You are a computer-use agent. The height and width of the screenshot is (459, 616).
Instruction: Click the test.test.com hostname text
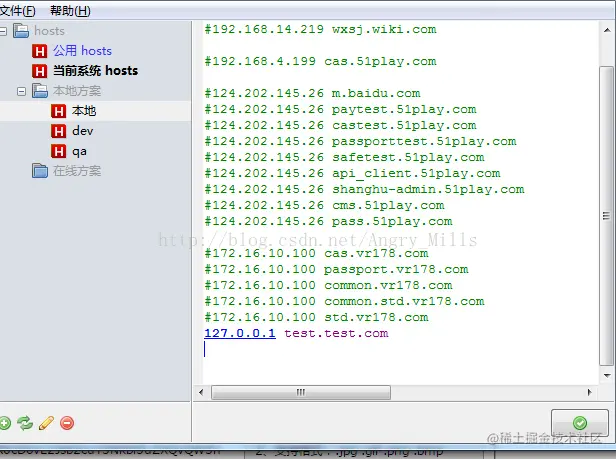pyautogui.click(x=336, y=333)
